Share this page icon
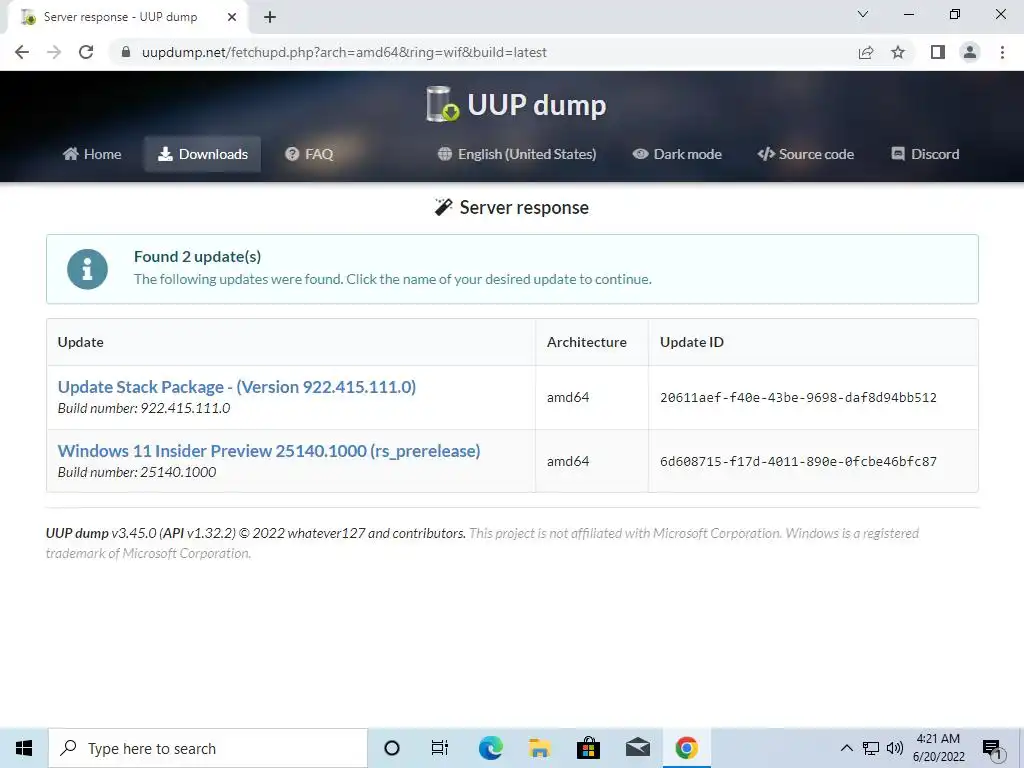The image size is (1024, 768). tap(866, 52)
